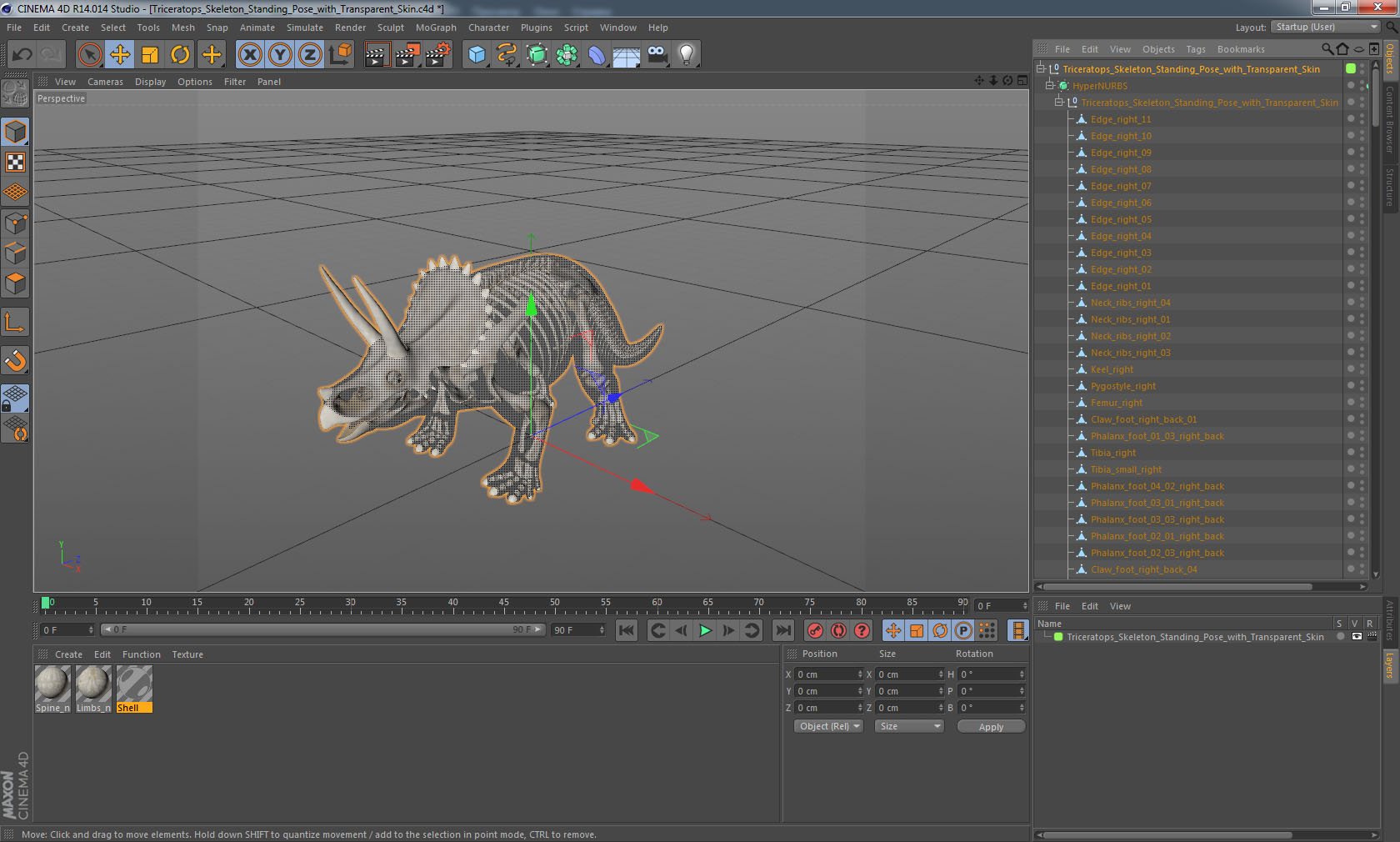The width and height of the screenshot is (1400, 842).
Task: Select the Spine_n material thumbnail
Action: (52, 689)
